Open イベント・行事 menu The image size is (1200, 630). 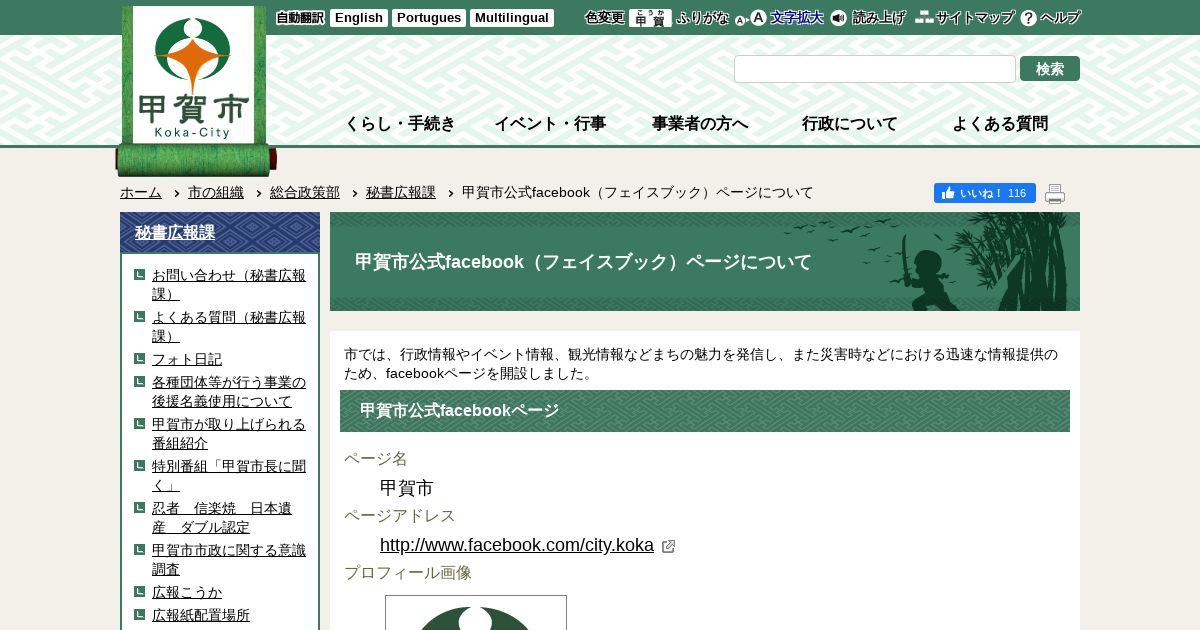[x=550, y=124]
